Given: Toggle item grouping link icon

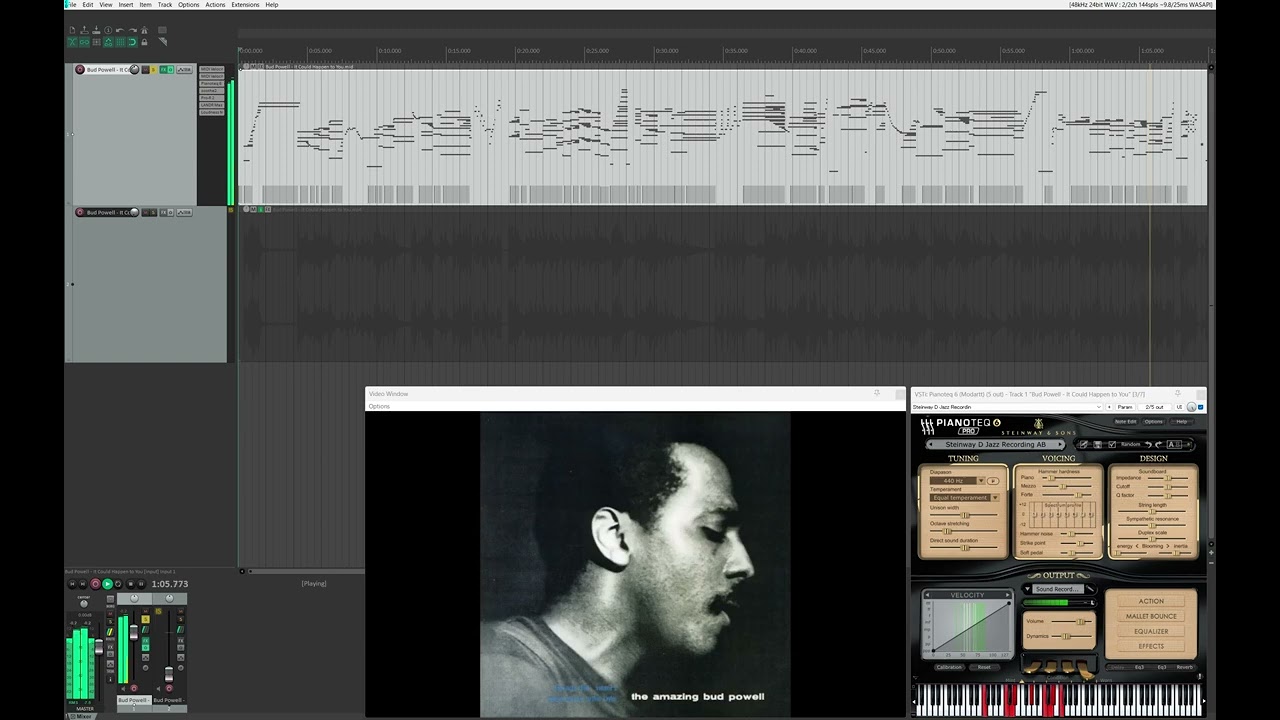Looking at the screenshot, I should coord(84,42).
